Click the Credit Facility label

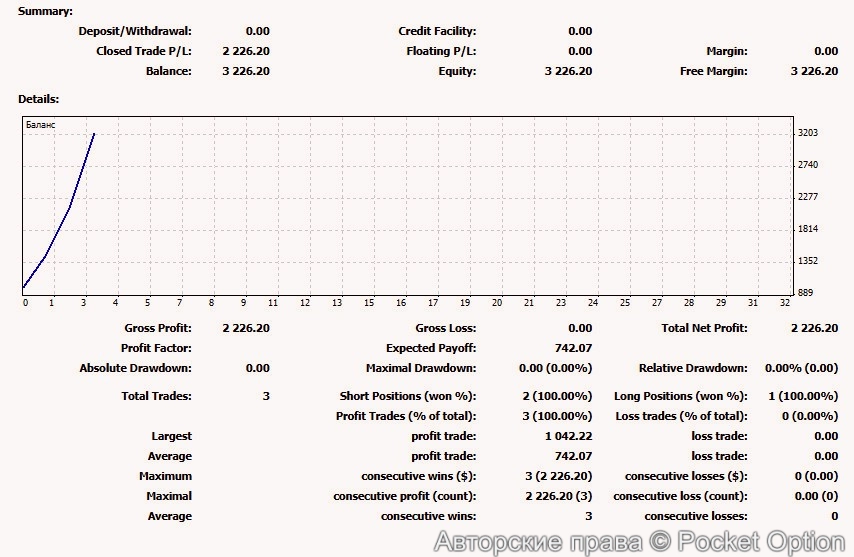(x=437, y=31)
